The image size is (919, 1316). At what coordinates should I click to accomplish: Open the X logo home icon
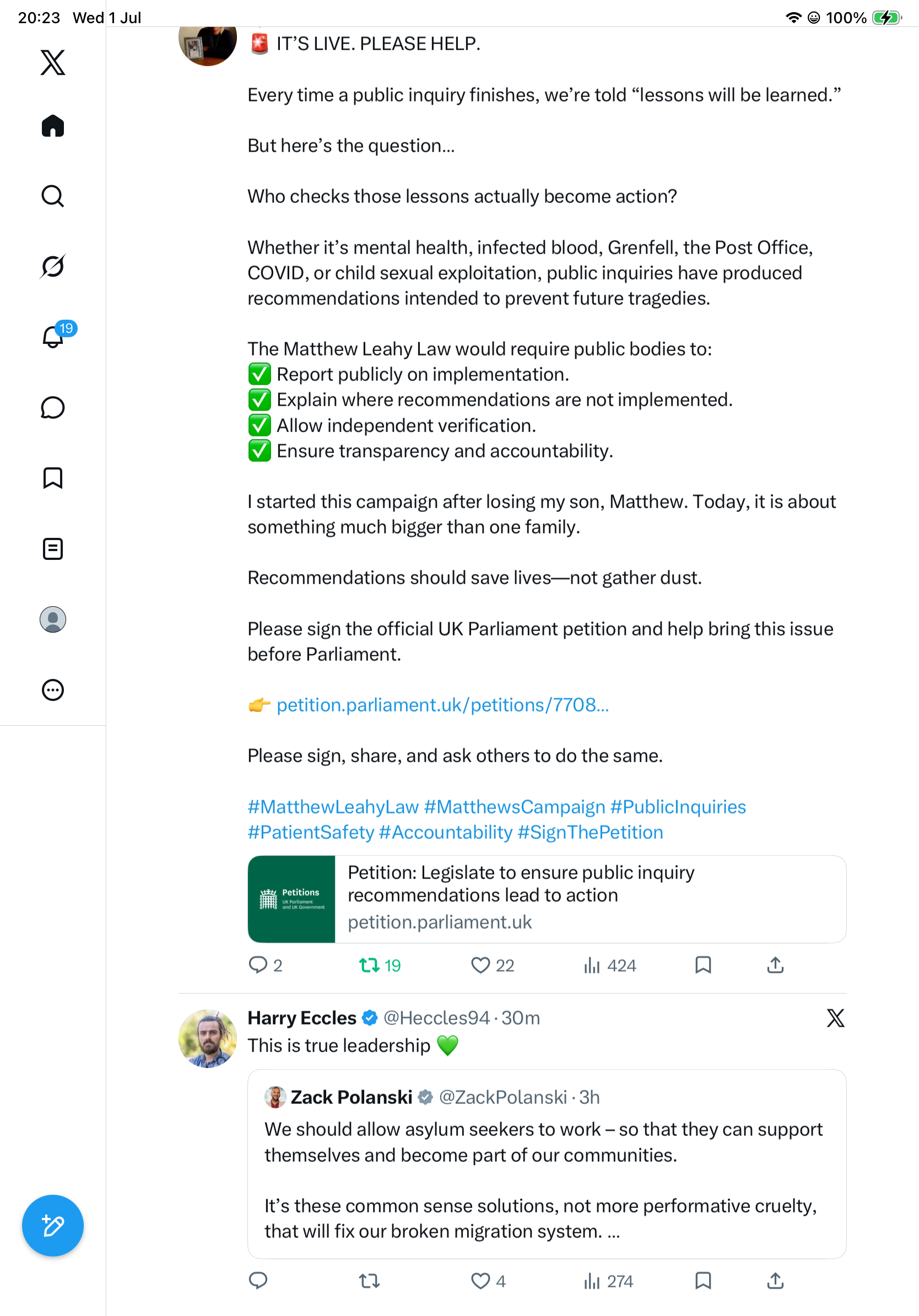[53, 62]
